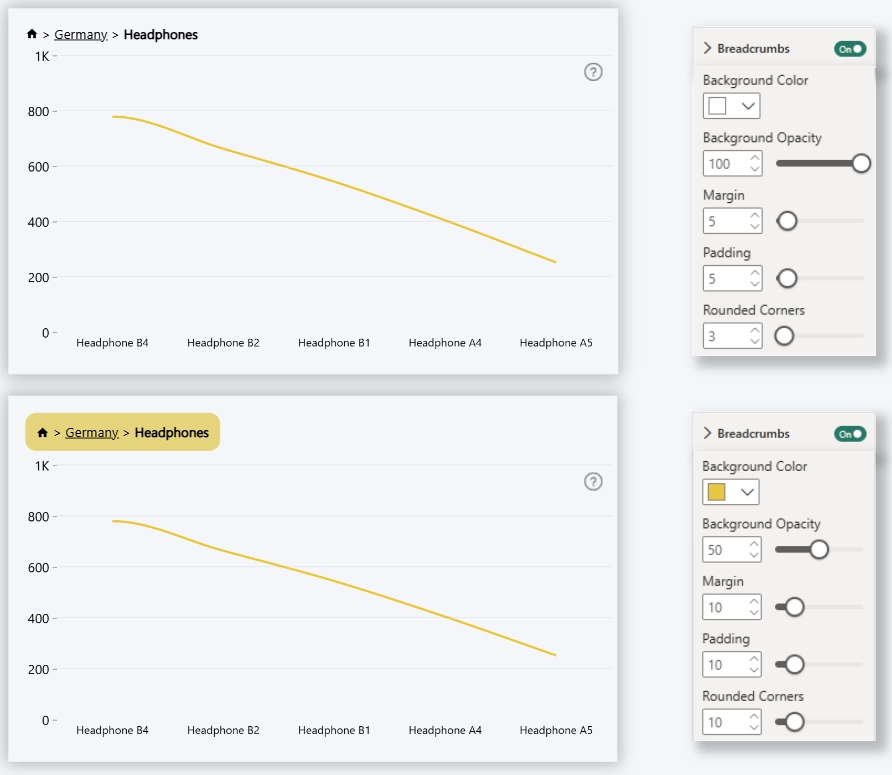Screen dimensions: 892x775
Task: Click the Padding field showing 10
Action: [x=732, y=665]
